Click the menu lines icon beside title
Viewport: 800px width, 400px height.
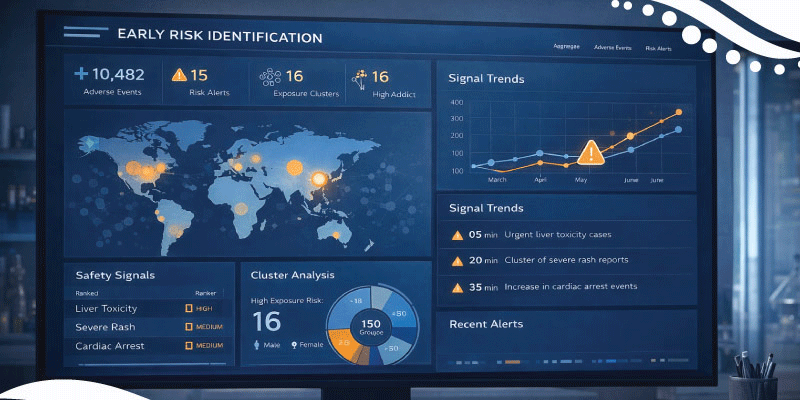[x=86, y=32]
